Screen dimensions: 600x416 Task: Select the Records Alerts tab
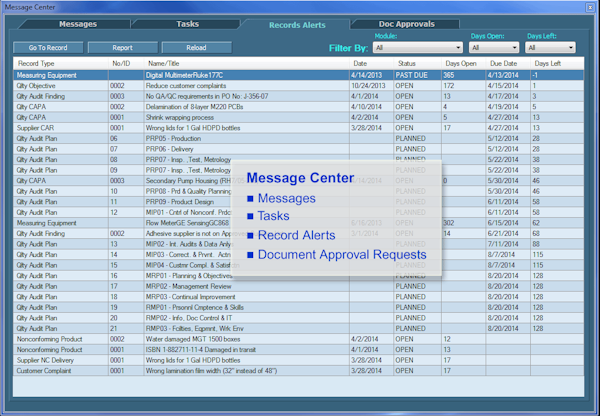(x=297, y=25)
